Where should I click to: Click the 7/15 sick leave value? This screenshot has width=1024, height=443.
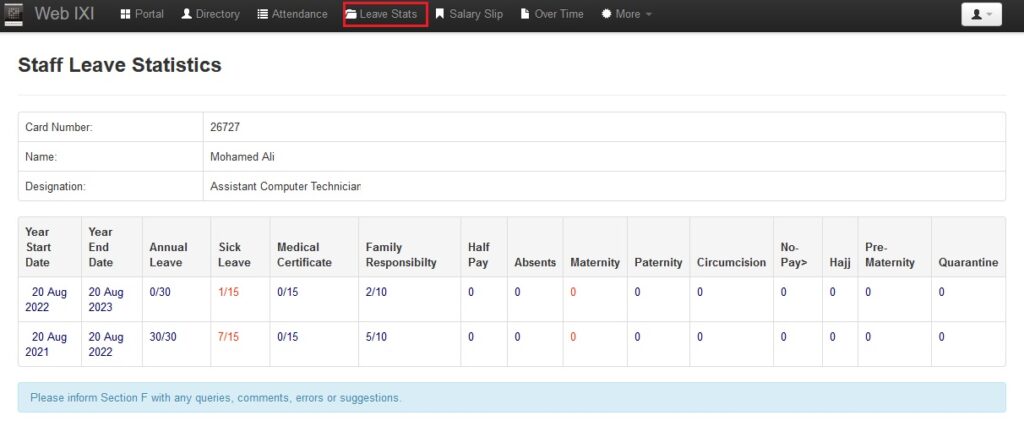click(229, 337)
